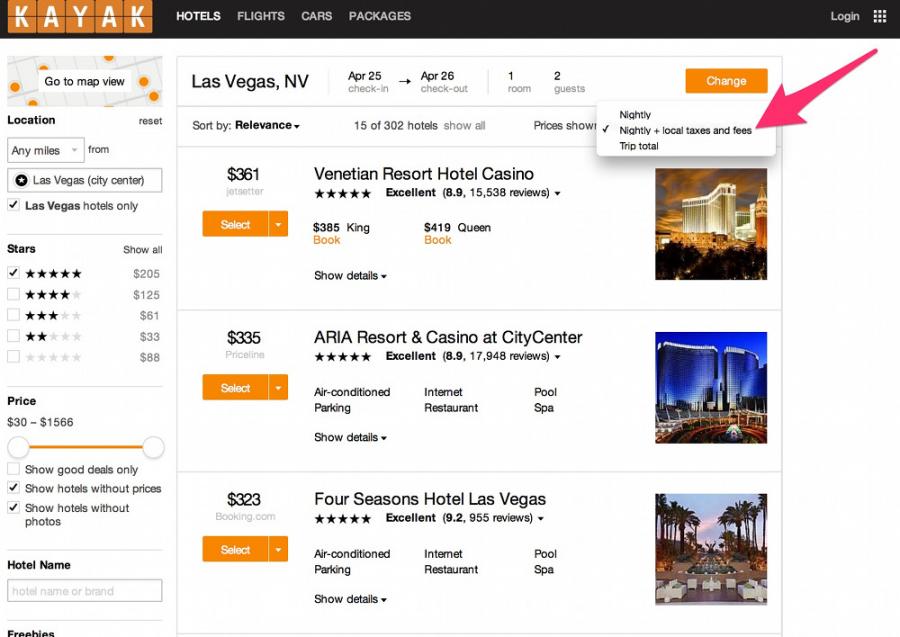
Task: Select the five-star rating filter stars
Action: 53,274
